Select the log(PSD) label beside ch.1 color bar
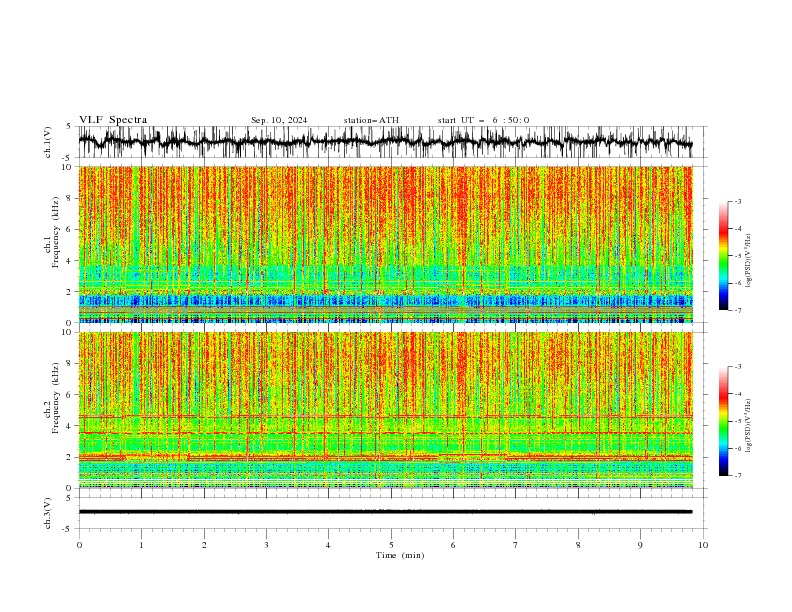The width and height of the screenshot is (792, 612). point(749,261)
